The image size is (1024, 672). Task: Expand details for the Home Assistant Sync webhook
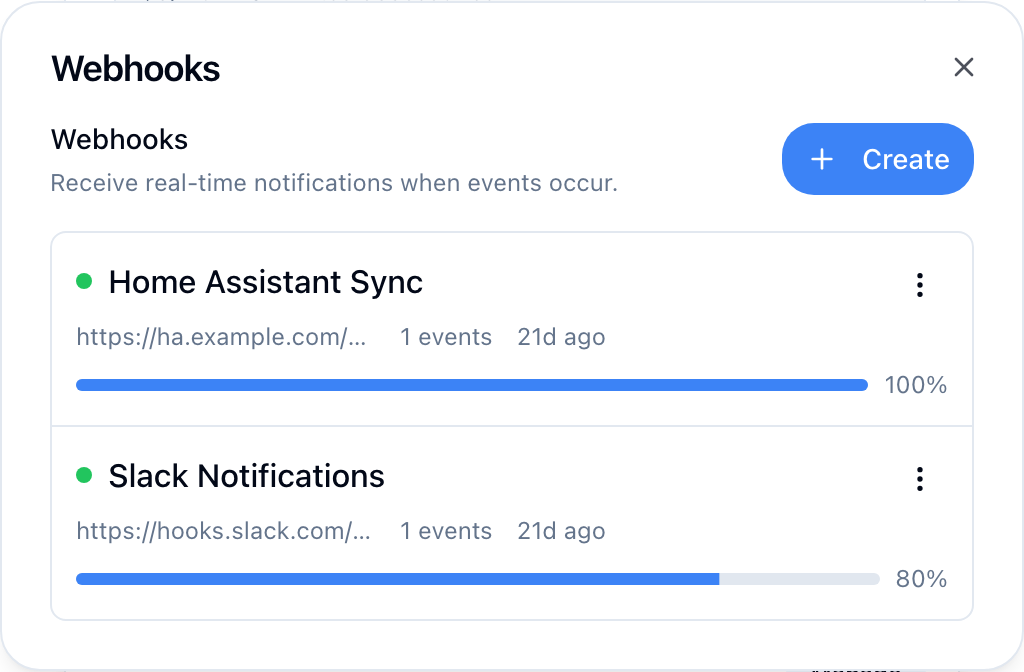(265, 282)
